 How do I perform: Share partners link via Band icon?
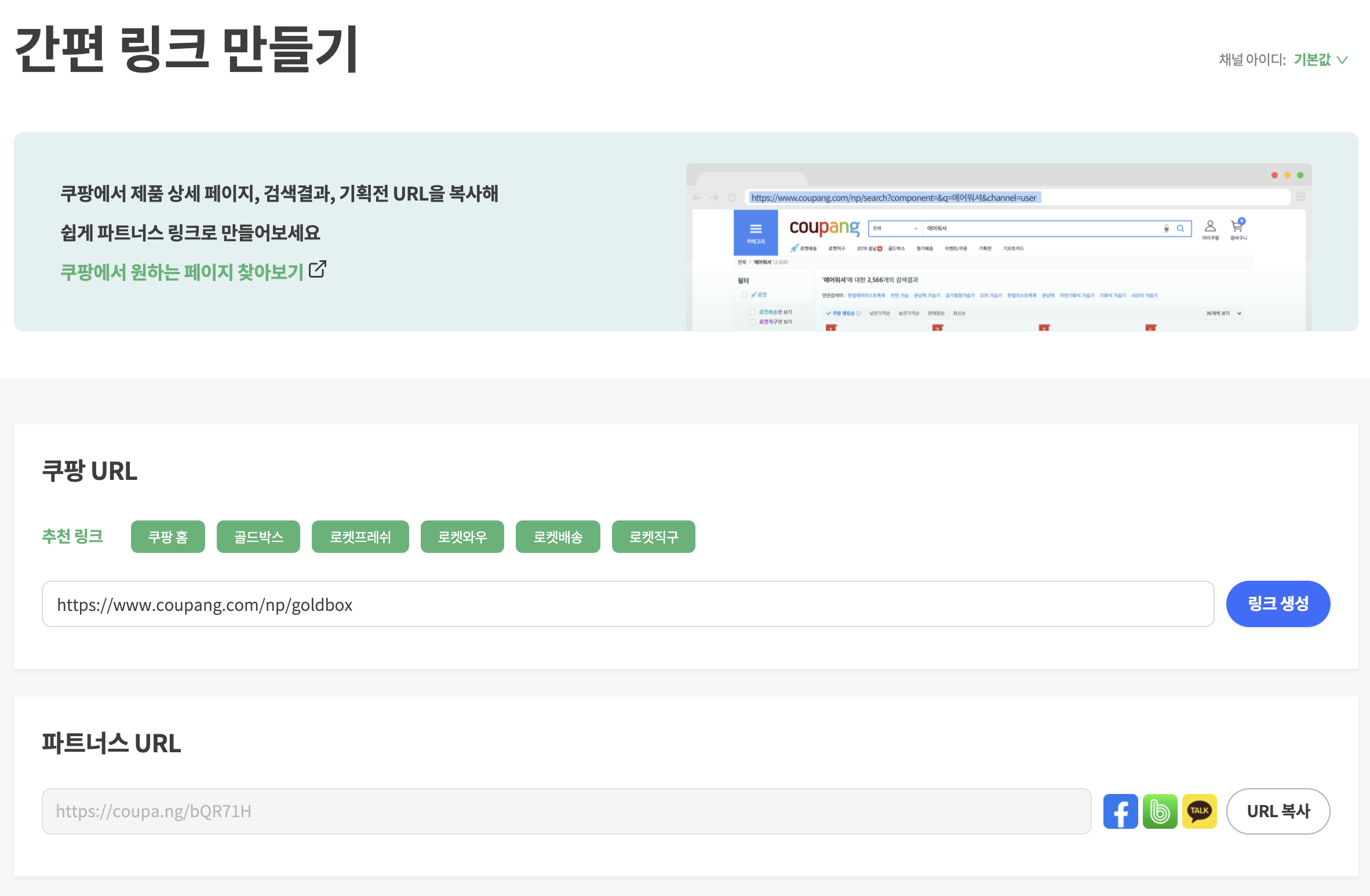1160,811
